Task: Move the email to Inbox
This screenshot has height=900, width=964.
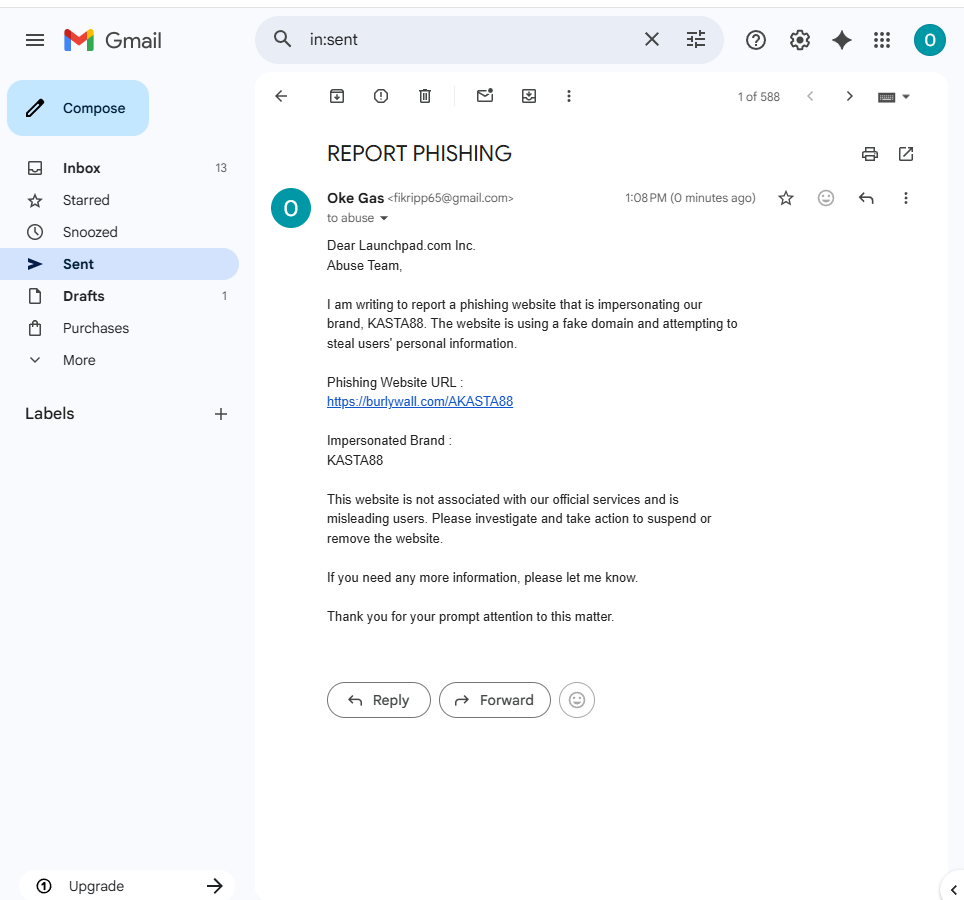Action: 529,97
